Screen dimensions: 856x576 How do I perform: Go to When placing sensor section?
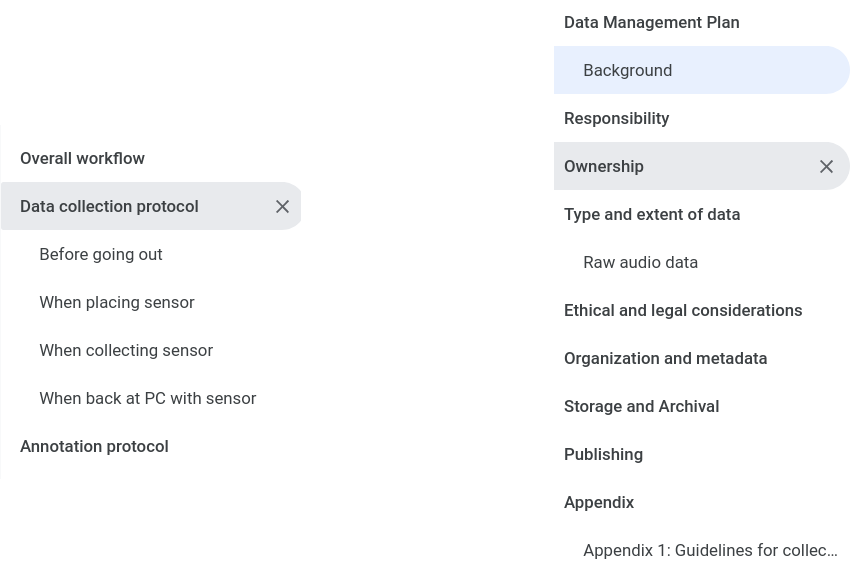click(116, 302)
